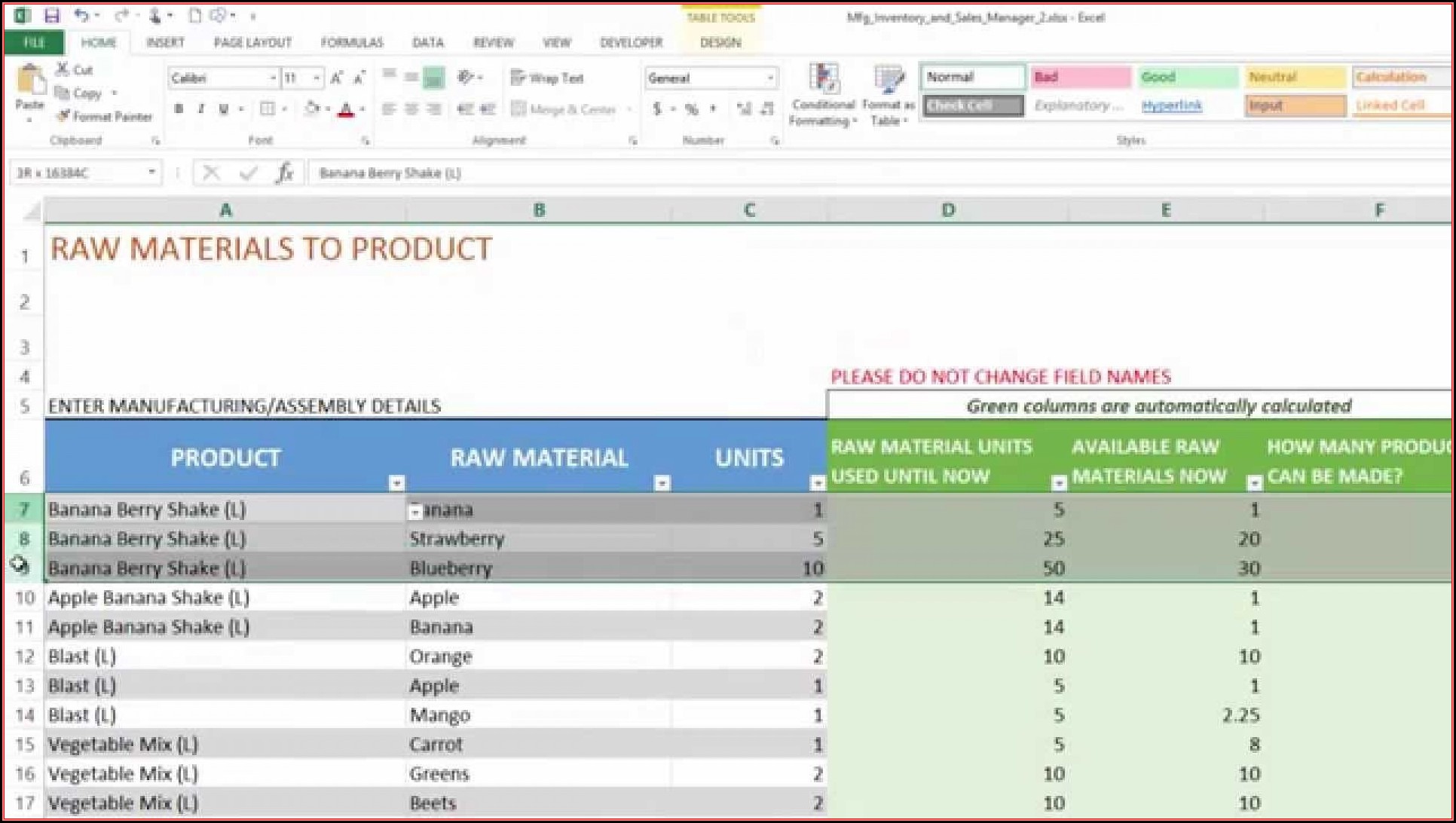Click the Format Painter brush icon

pos(64,116)
